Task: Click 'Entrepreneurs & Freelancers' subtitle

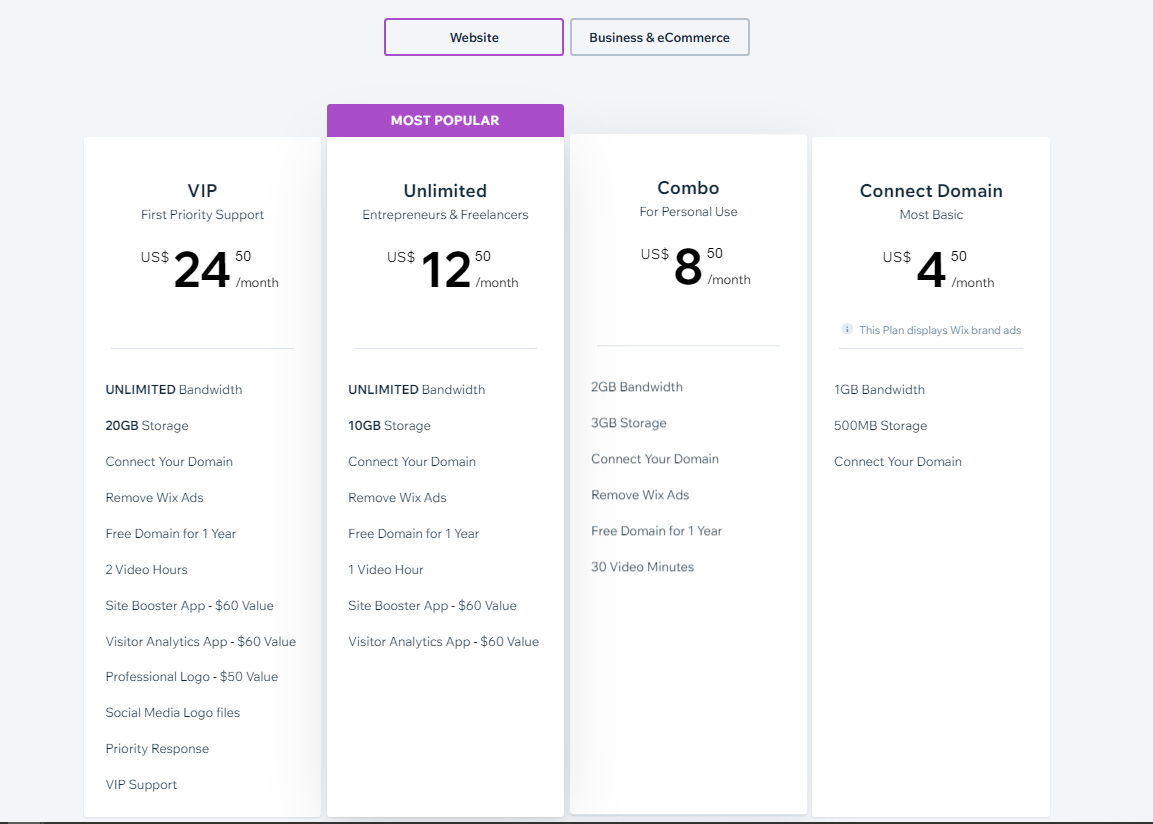Action: click(x=445, y=215)
